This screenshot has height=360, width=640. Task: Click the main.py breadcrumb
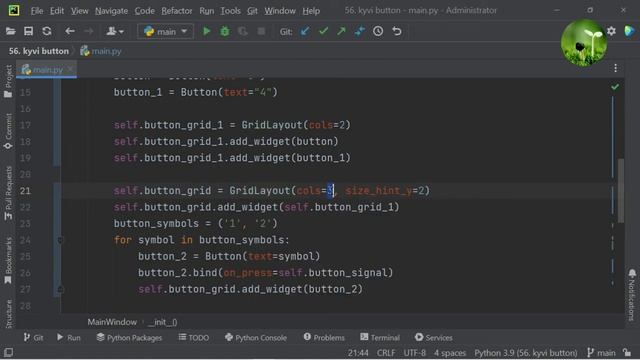101,51
